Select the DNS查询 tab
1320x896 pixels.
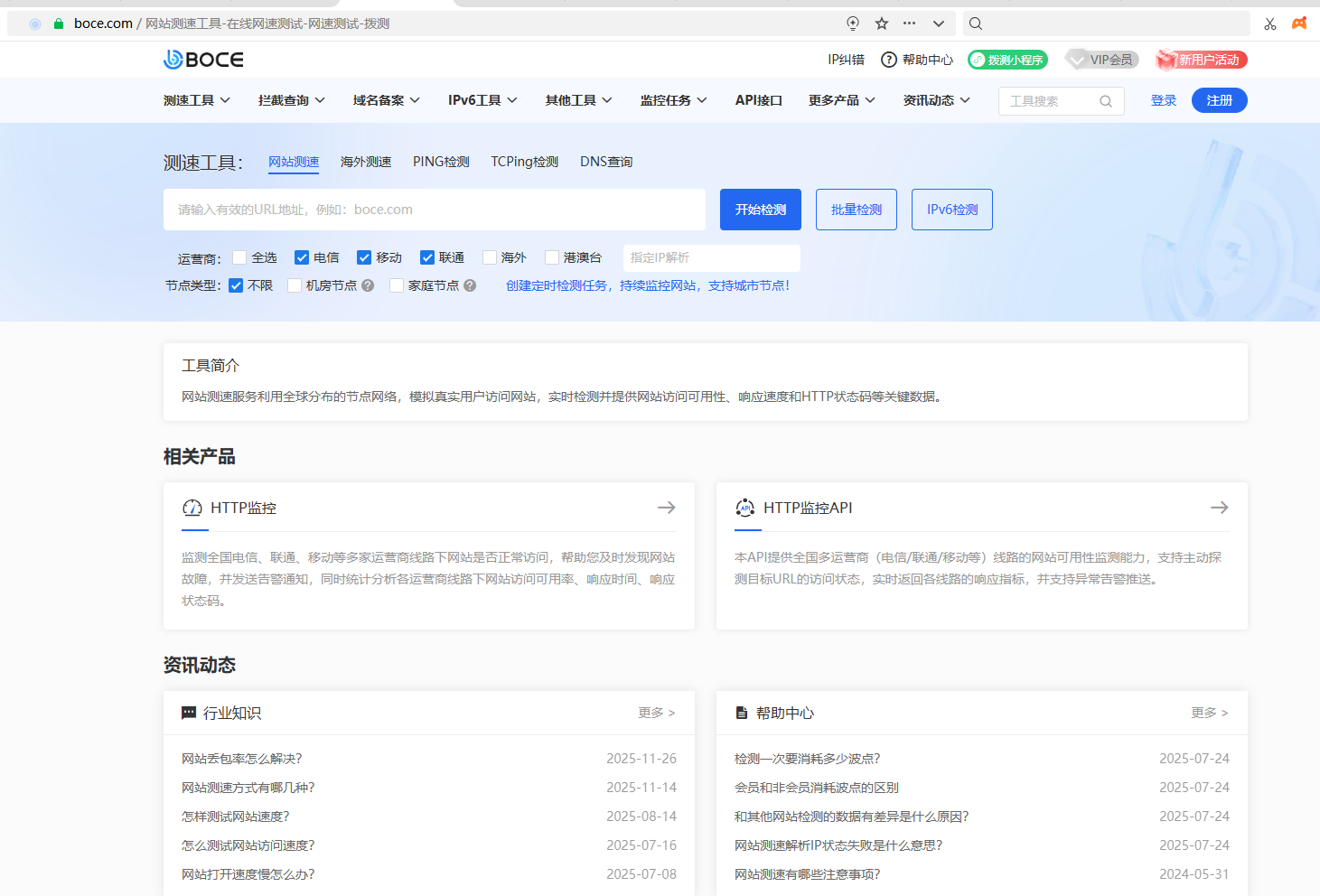tap(605, 162)
